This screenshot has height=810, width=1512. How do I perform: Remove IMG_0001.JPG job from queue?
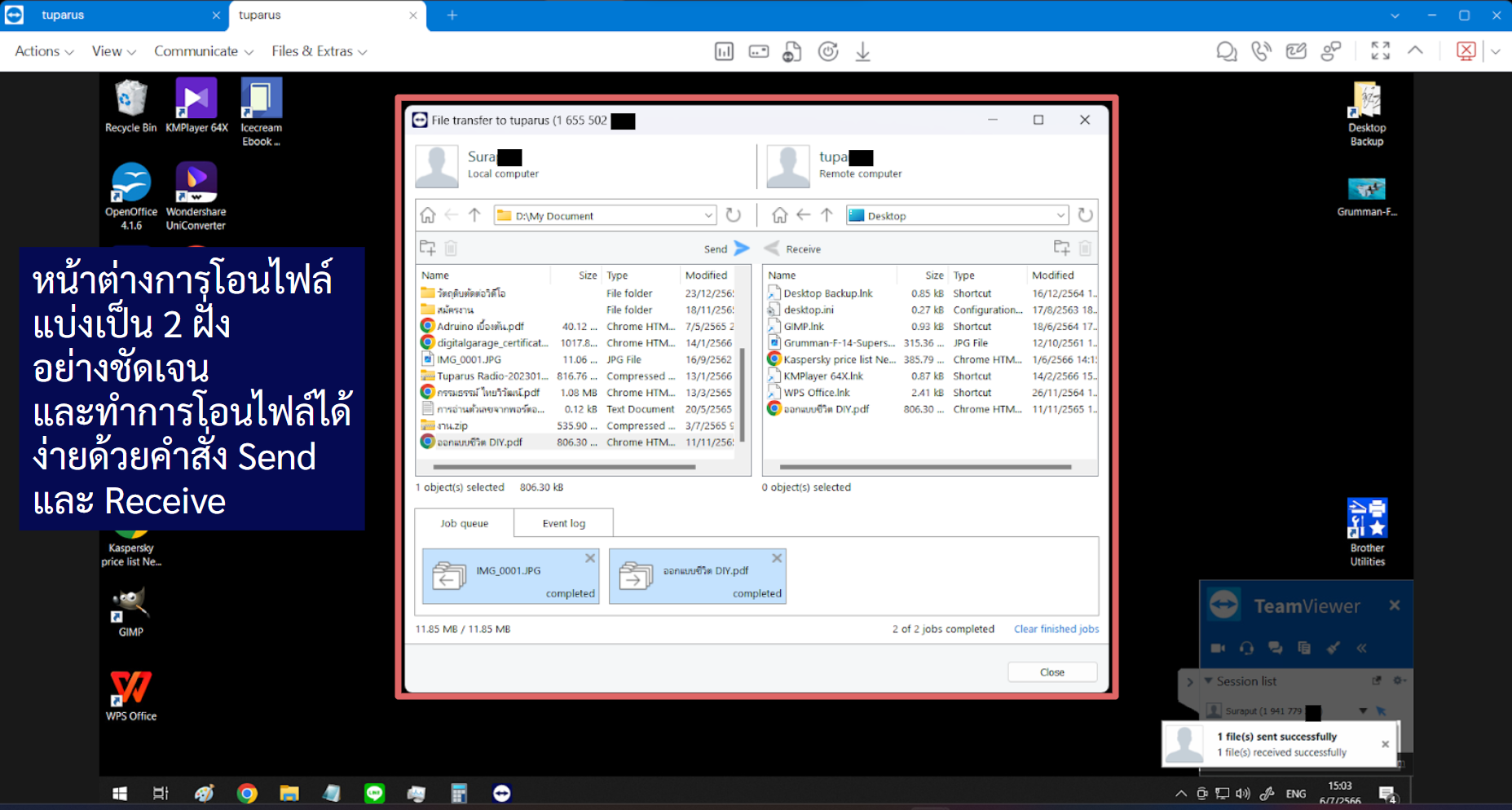589,558
